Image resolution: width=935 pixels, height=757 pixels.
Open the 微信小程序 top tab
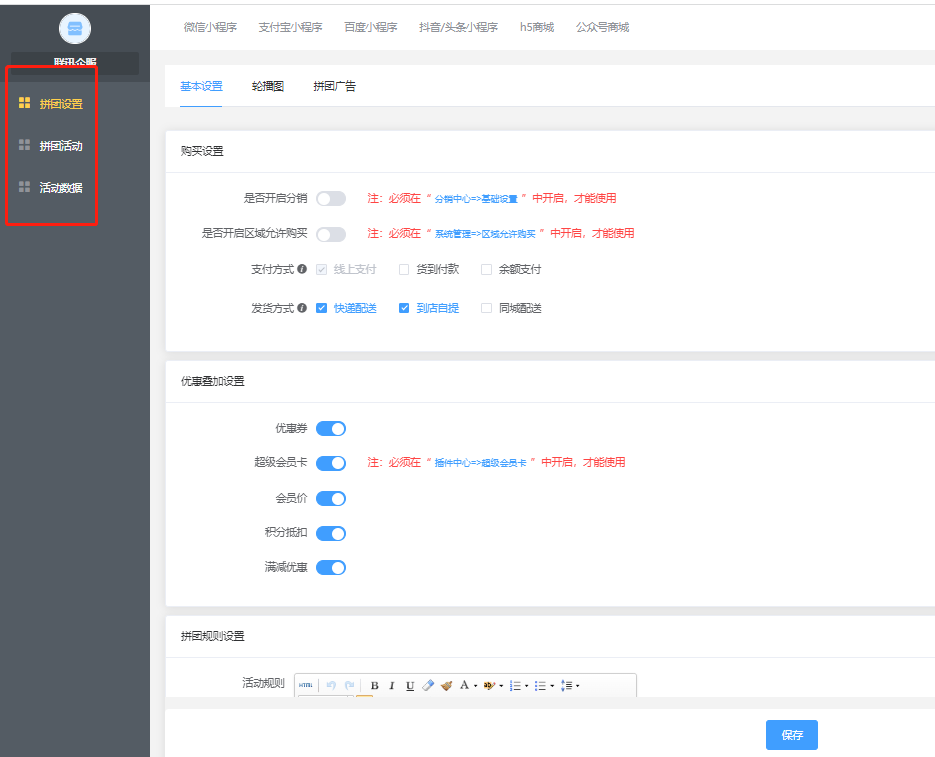pos(210,27)
